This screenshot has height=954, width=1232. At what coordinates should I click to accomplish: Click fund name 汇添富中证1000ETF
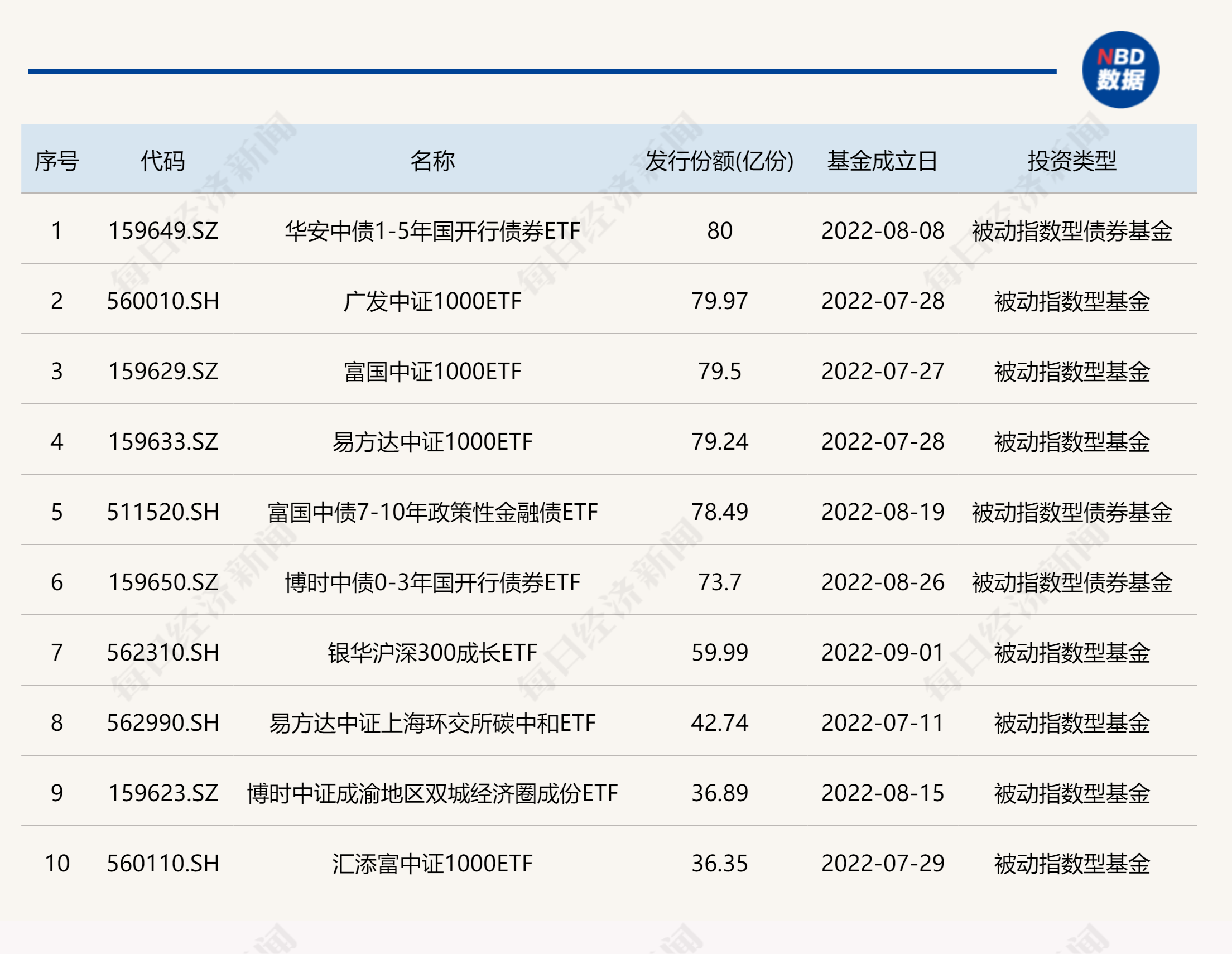coord(432,863)
